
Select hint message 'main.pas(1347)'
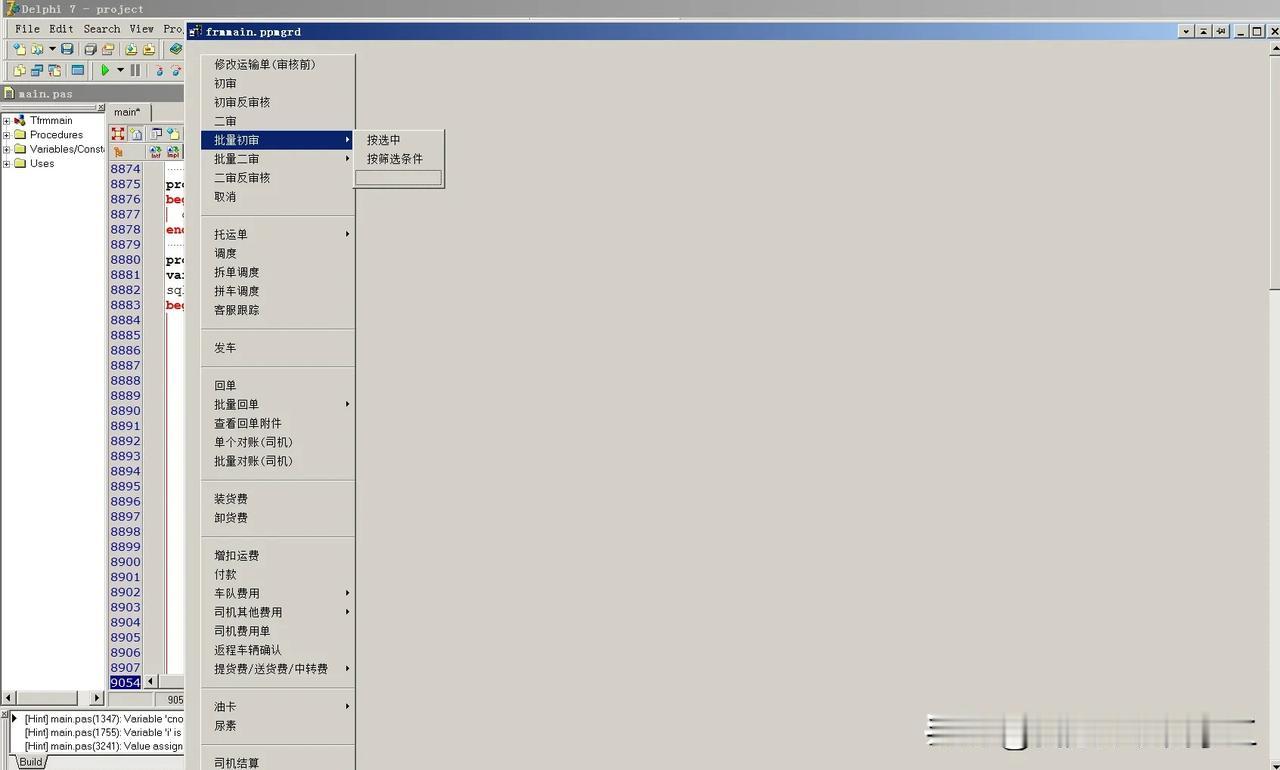point(103,719)
